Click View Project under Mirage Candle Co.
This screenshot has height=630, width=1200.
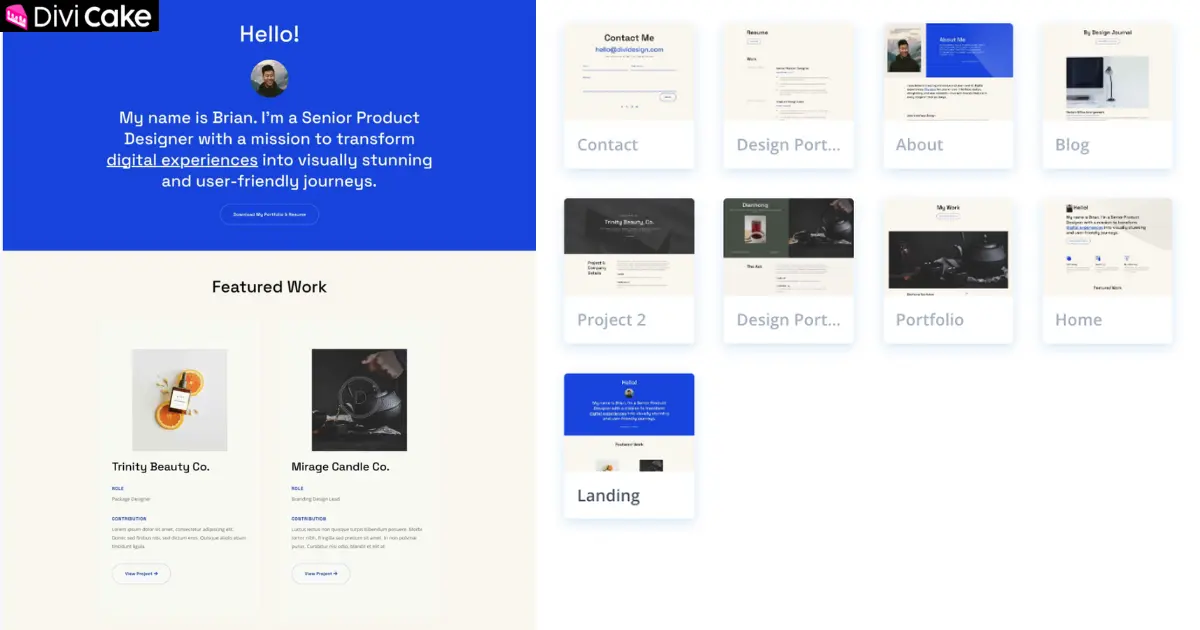320,574
